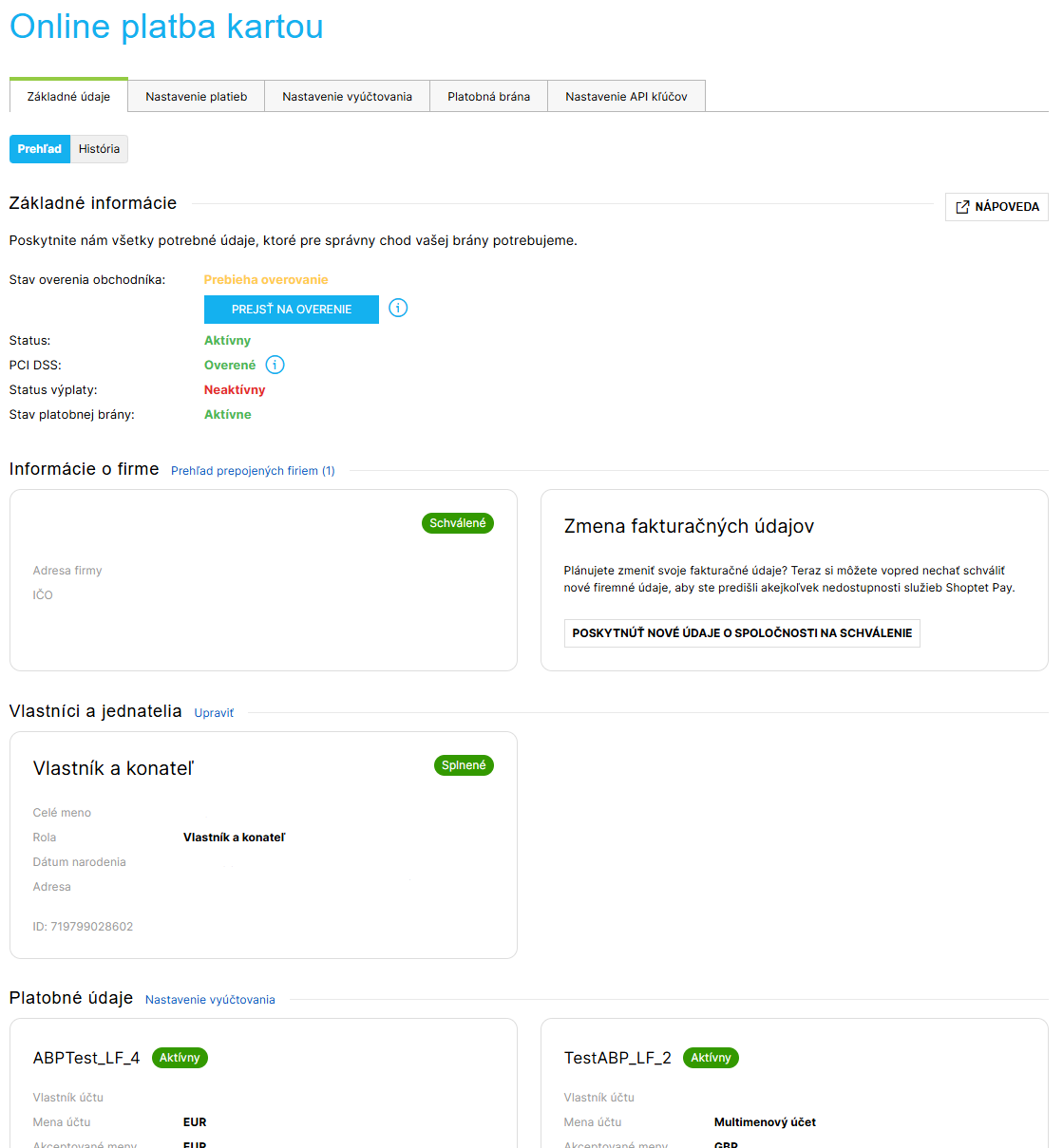Go to Nastavenie API kľúčov tab
The width and height of the screenshot is (1063, 1148).
pos(626,96)
